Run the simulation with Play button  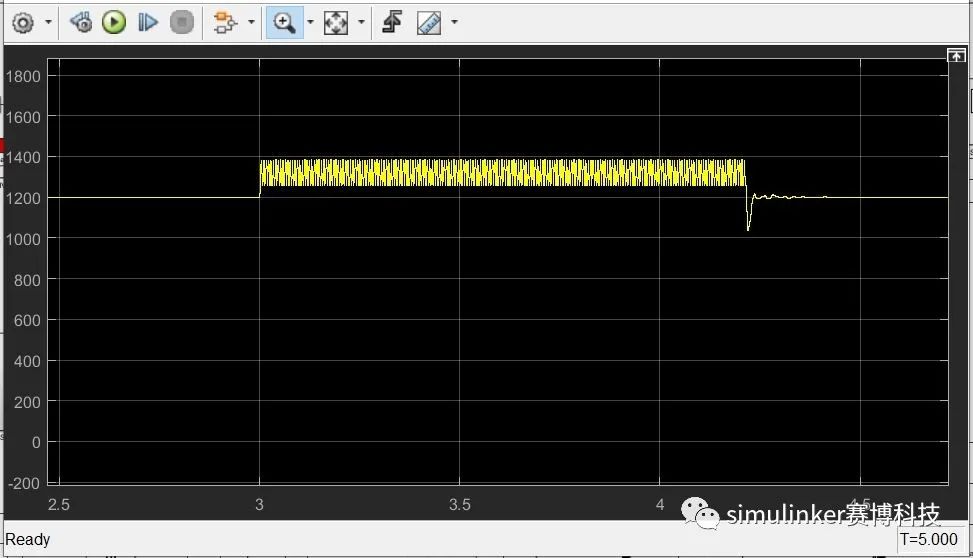tap(114, 22)
